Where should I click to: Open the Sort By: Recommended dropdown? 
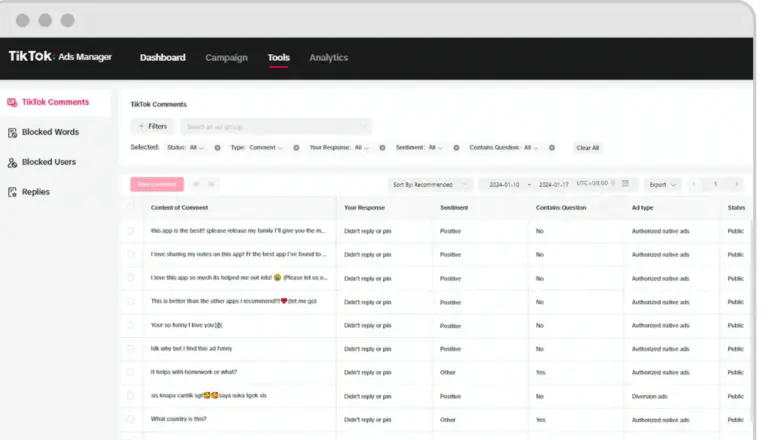(x=430, y=185)
